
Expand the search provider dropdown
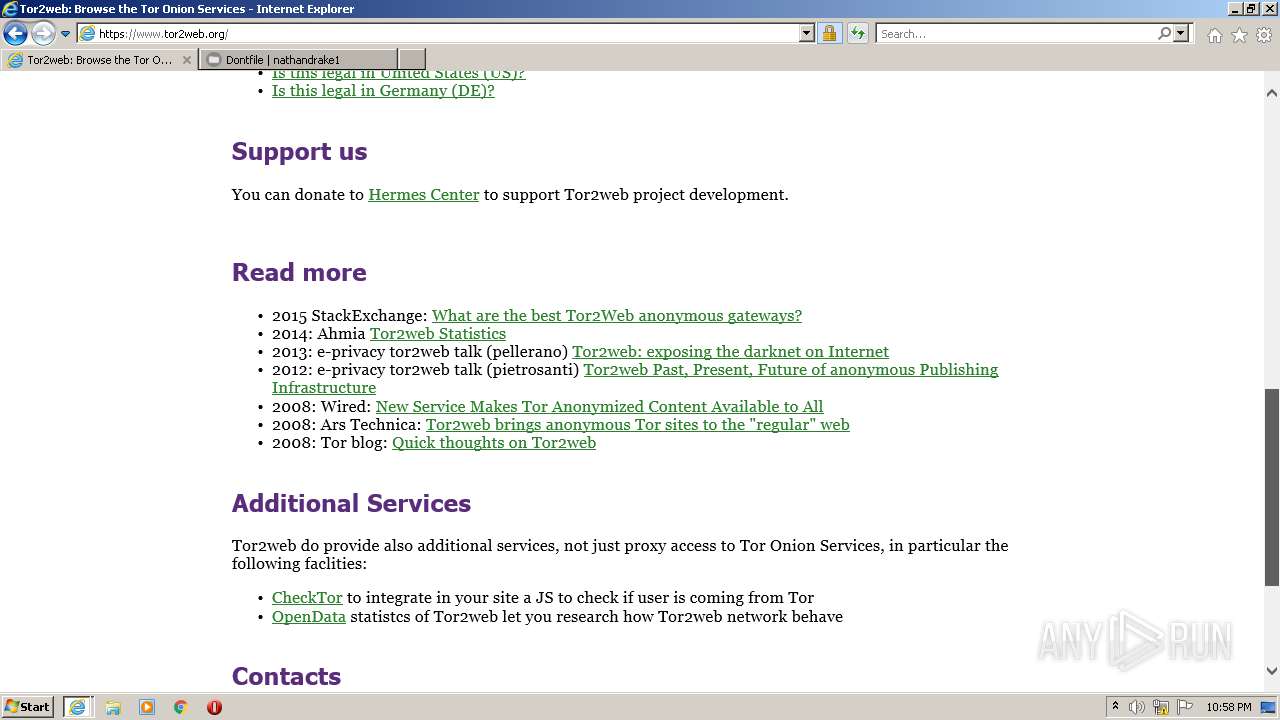(1181, 33)
